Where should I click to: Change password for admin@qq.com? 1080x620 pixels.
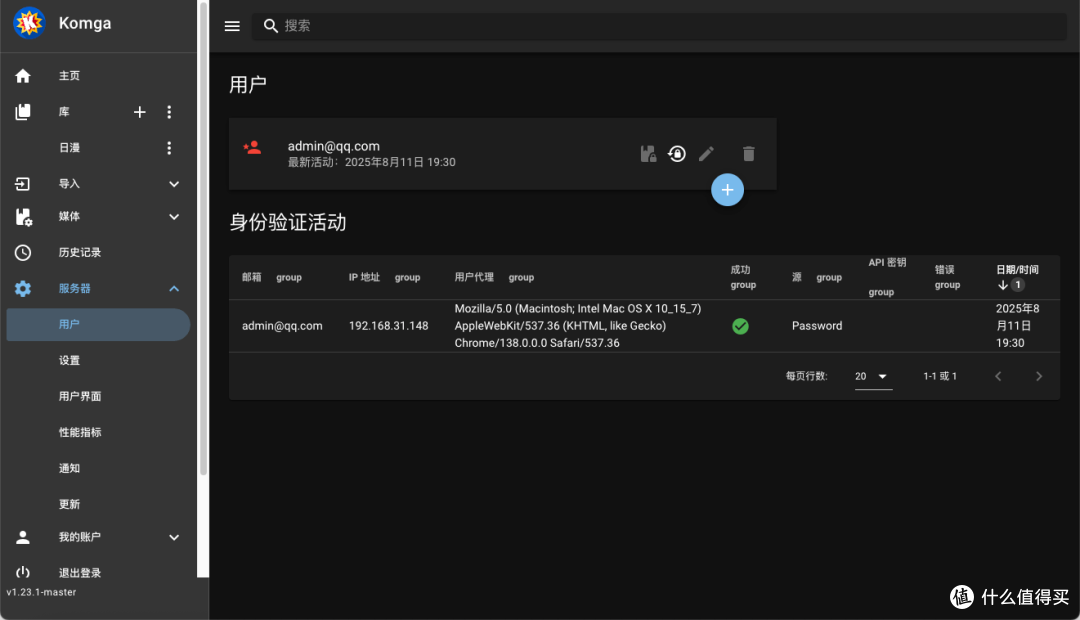point(677,154)
